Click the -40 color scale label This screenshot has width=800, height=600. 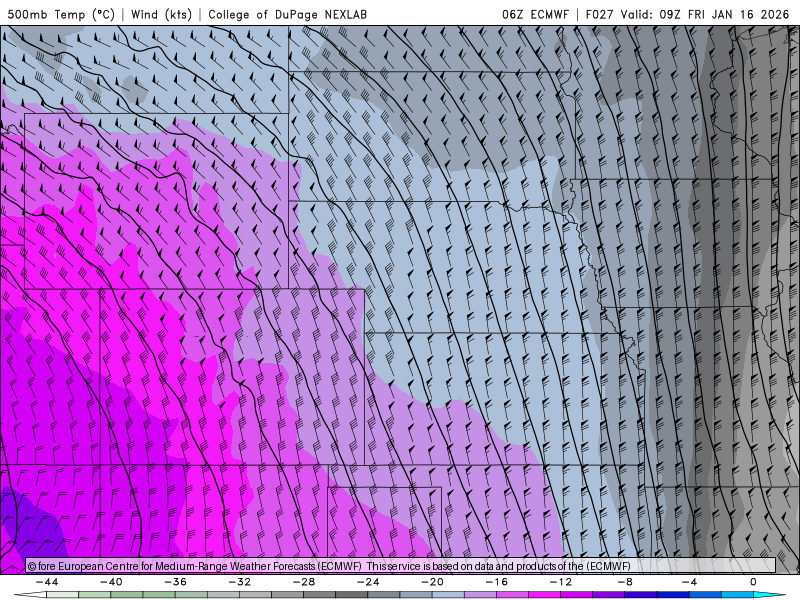pyautogui.click(x=111, y=582)
